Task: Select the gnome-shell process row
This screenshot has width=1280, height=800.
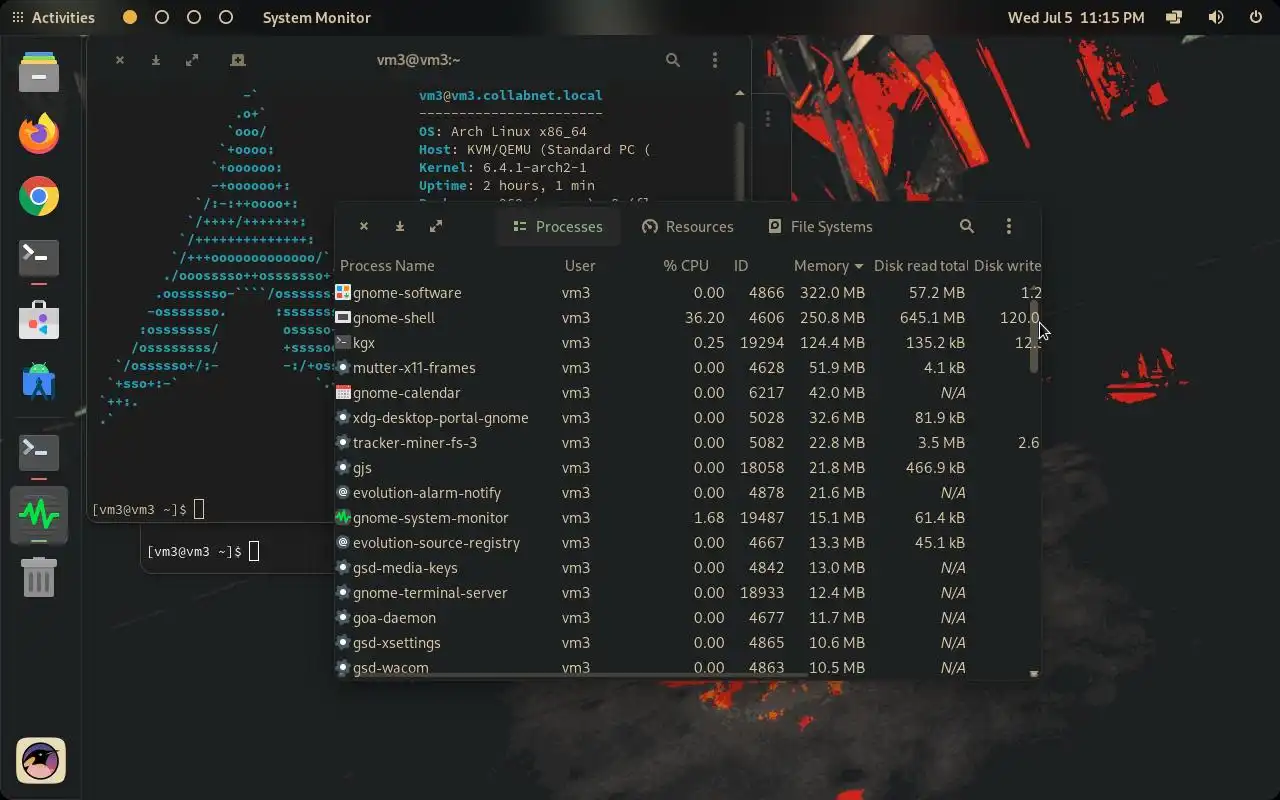Action: (688, 317)
